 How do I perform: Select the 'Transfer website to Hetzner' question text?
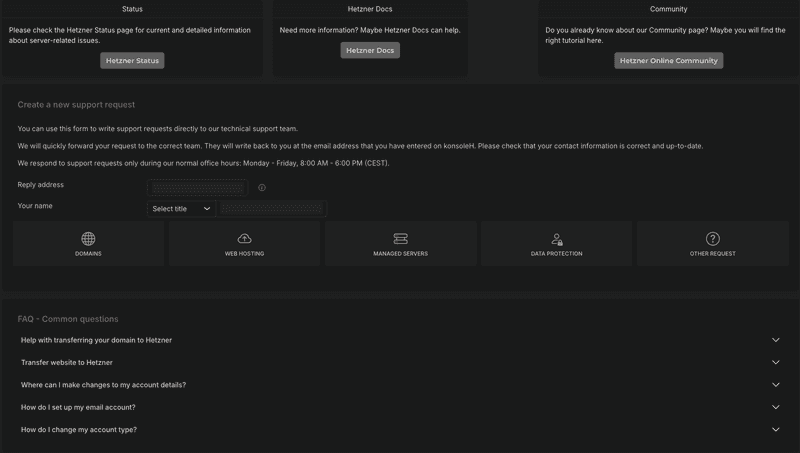pos(67,362)
